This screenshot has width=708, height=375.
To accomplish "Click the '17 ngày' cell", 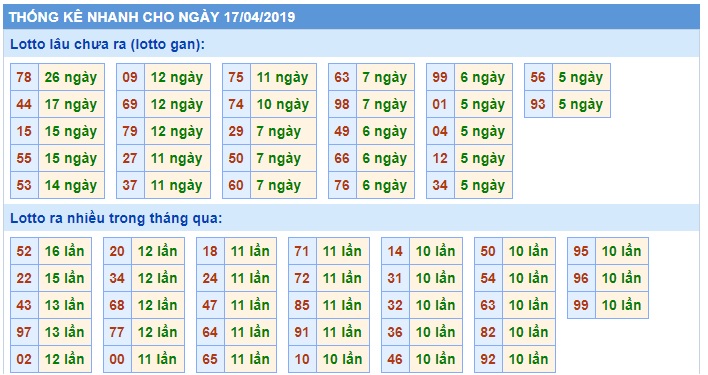I will pyautogui.click(x=71, y=104).
